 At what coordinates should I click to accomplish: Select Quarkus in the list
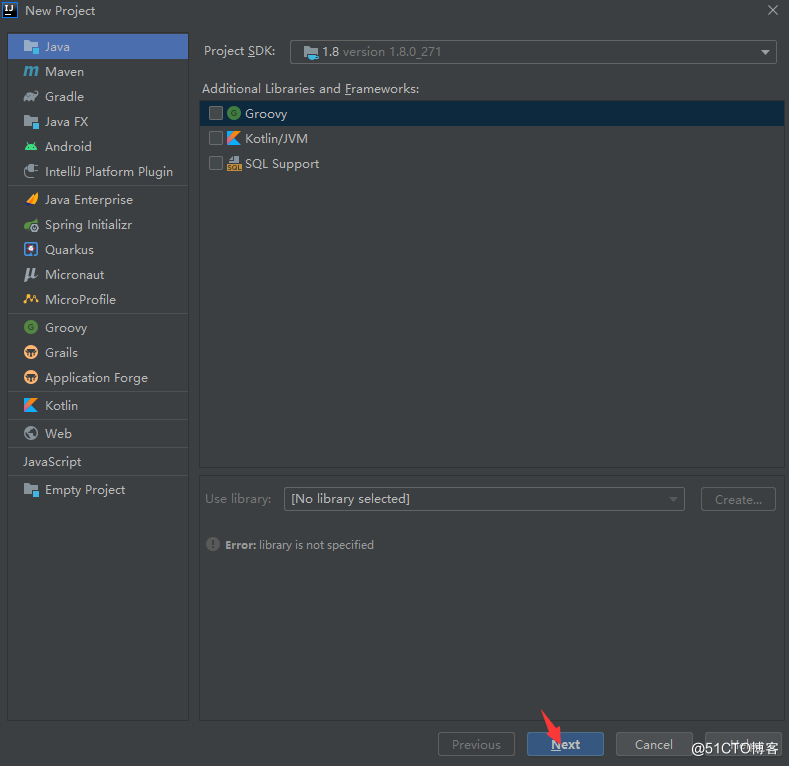(x=98, y=249)
